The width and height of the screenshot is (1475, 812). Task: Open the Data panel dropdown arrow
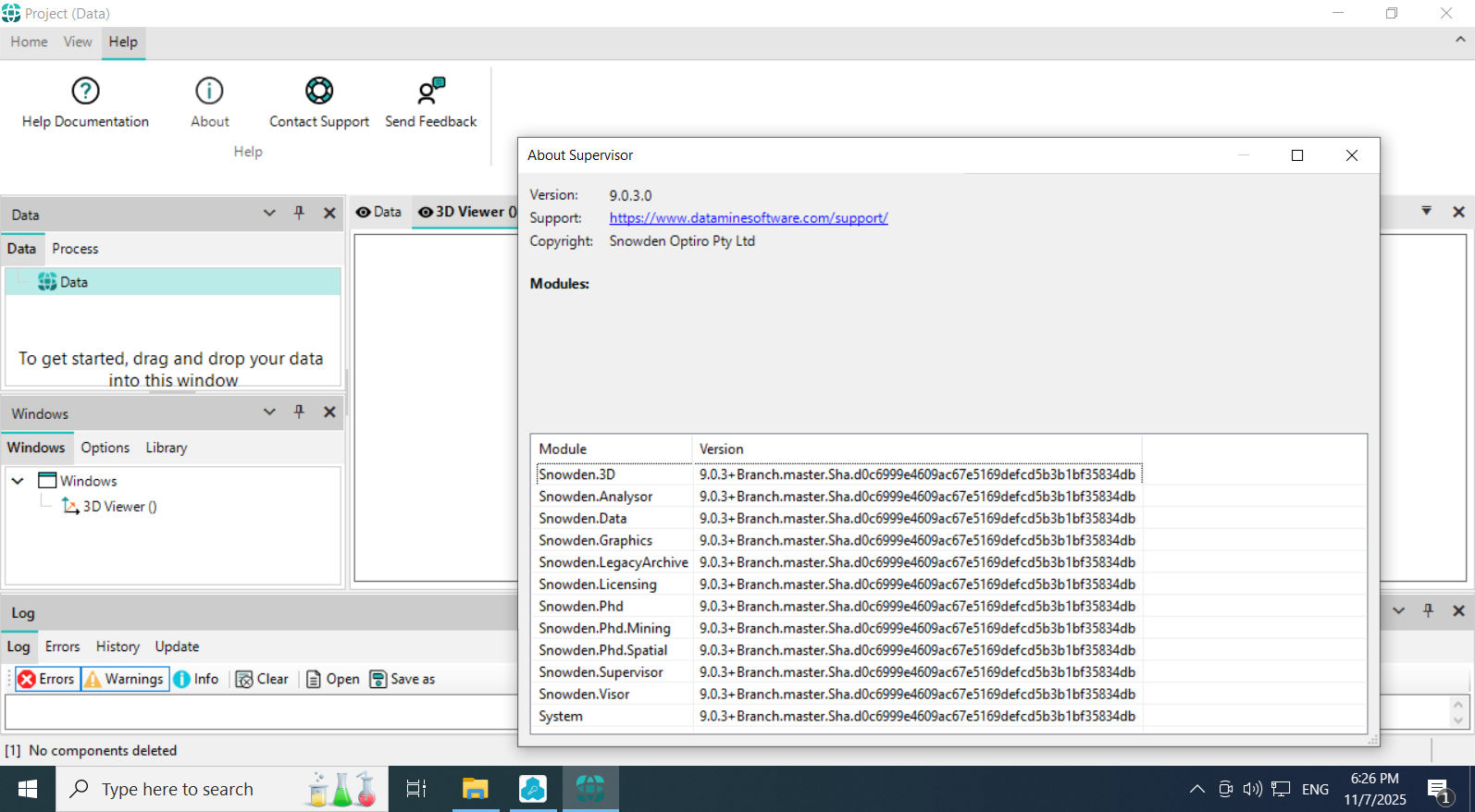tap(269, 214)
